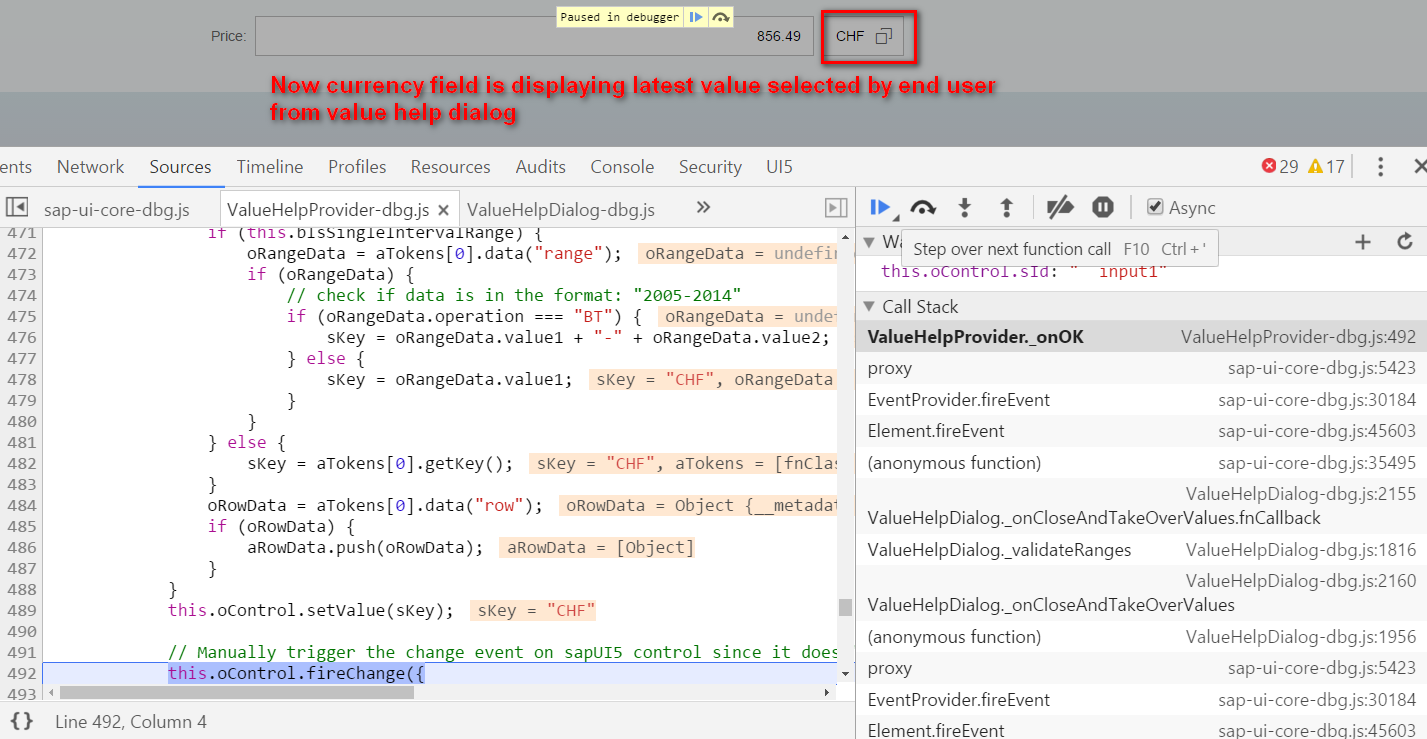Pretty print the source code

(21, 721)
